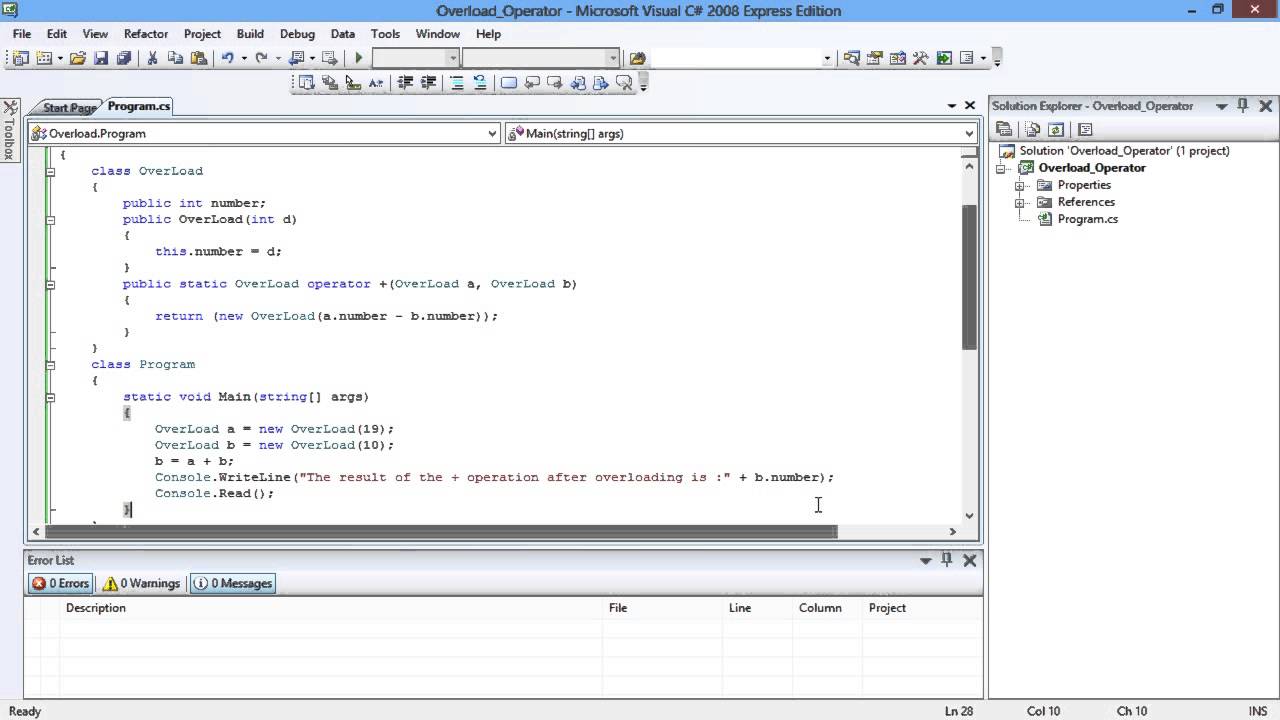
Task: Open the Properties Window toolbar icon
Action: (x=875, y=58)
